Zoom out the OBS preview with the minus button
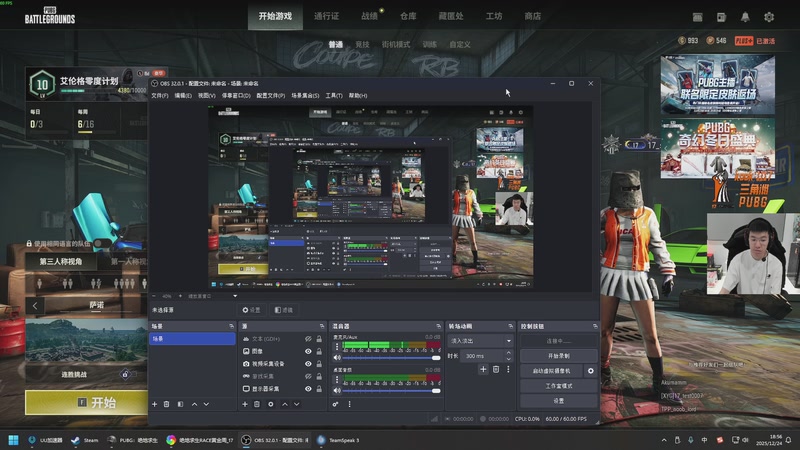The width and height of the screenshot is (800, 450). 154,296
